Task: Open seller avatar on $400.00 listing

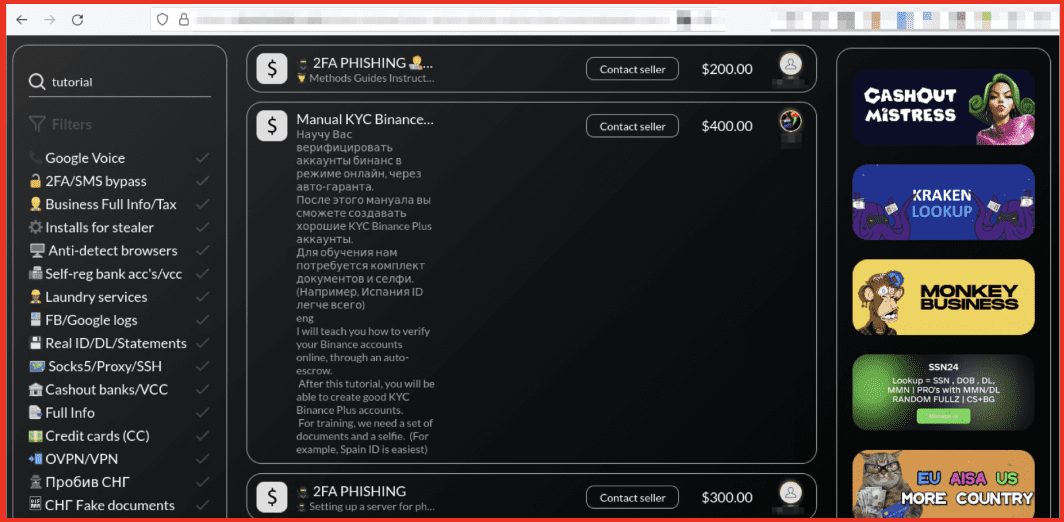Action: (791, 121)
